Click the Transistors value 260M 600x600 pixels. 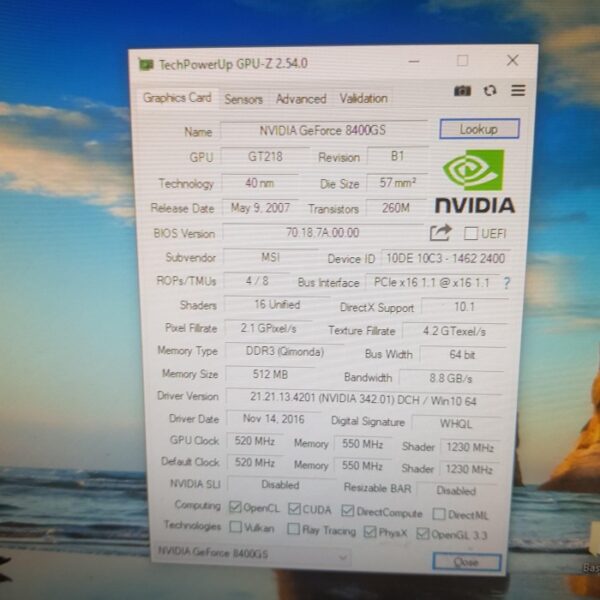click(x=396, y=208)
